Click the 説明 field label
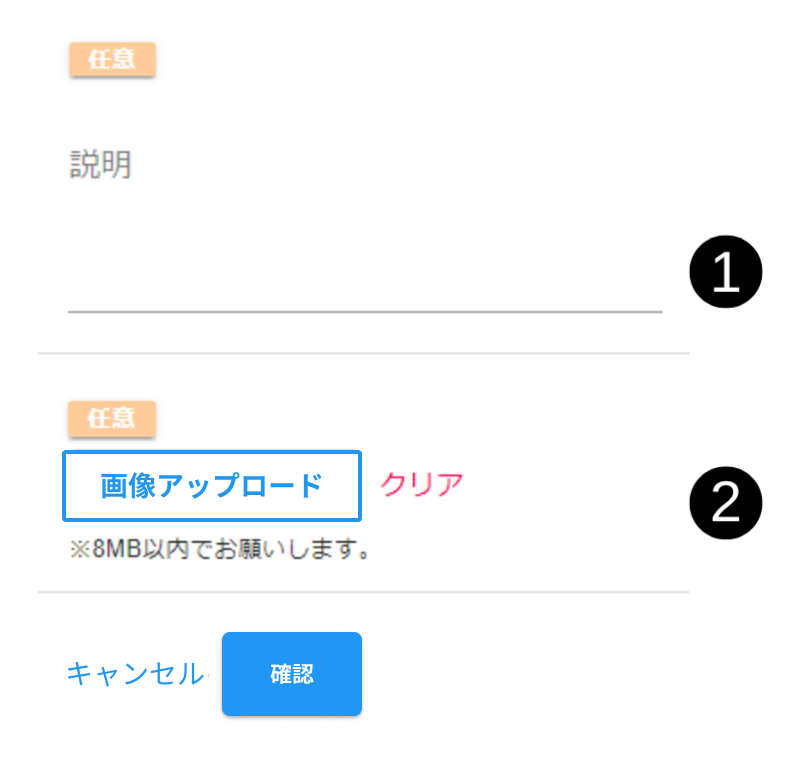The image size is (800, 772). [x=100, y=165]
